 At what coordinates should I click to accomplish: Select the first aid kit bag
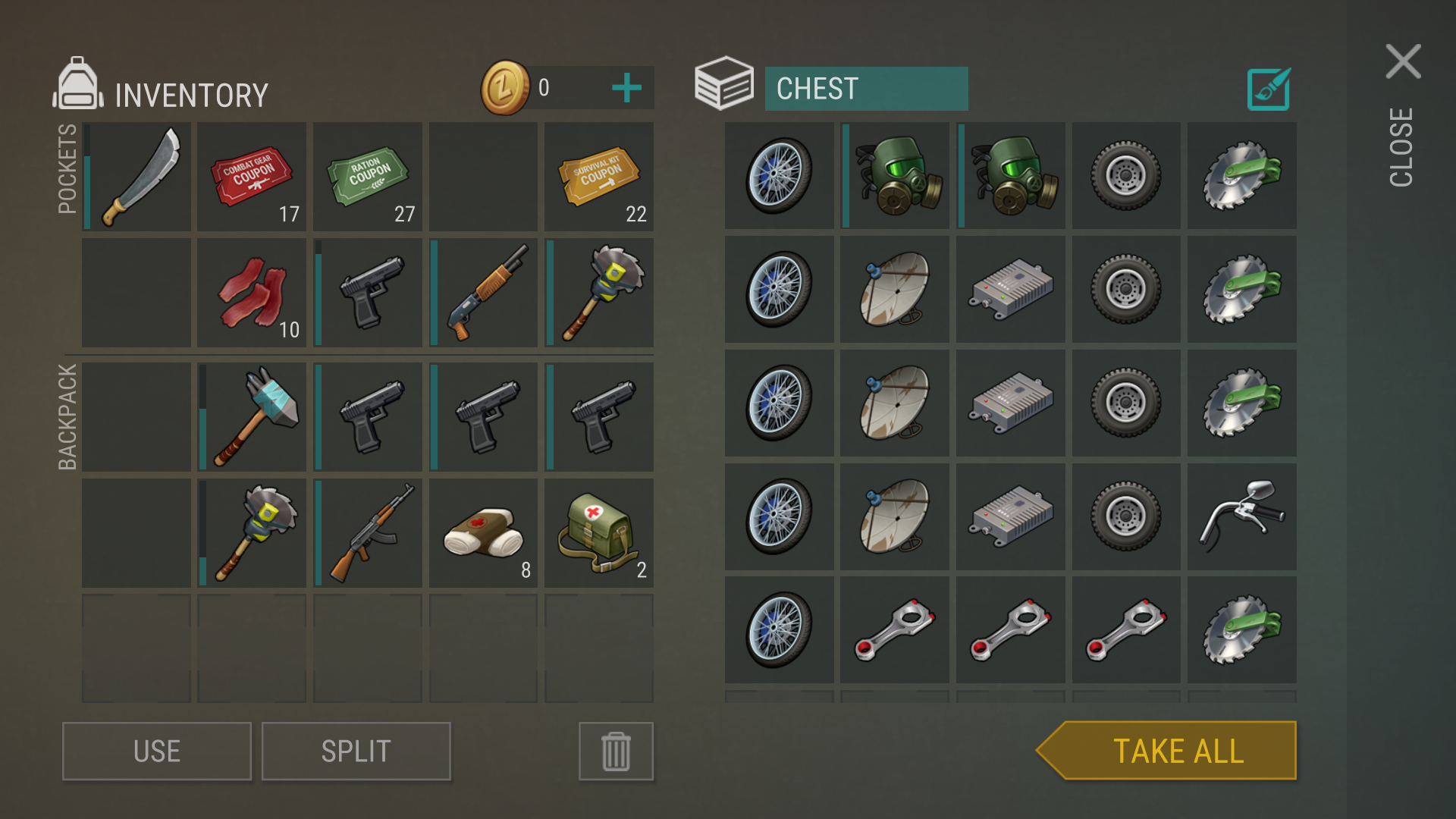(x=599, y=532)
